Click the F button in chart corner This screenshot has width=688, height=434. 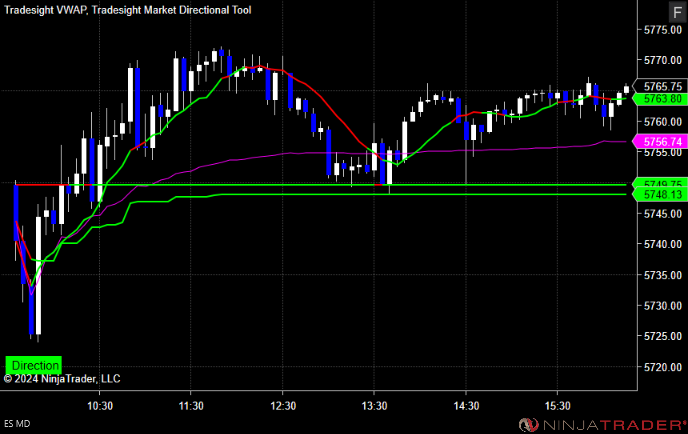tap(677, 12)
